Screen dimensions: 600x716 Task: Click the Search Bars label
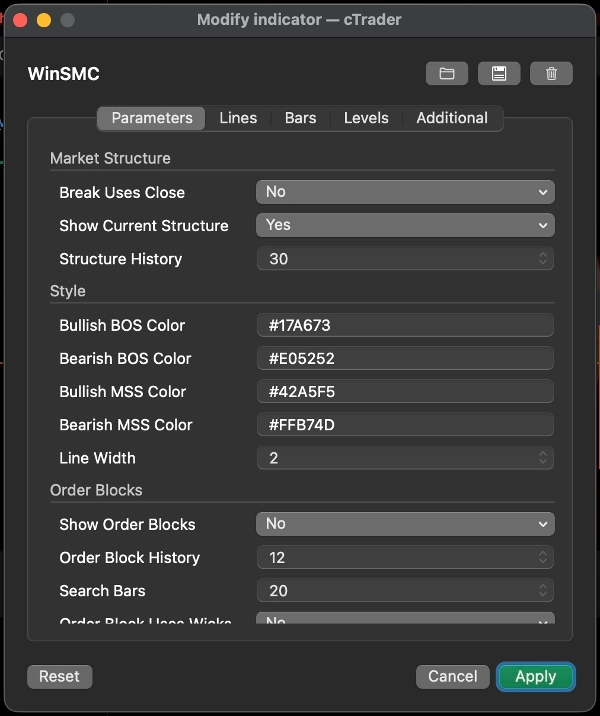tap(102, 590)
